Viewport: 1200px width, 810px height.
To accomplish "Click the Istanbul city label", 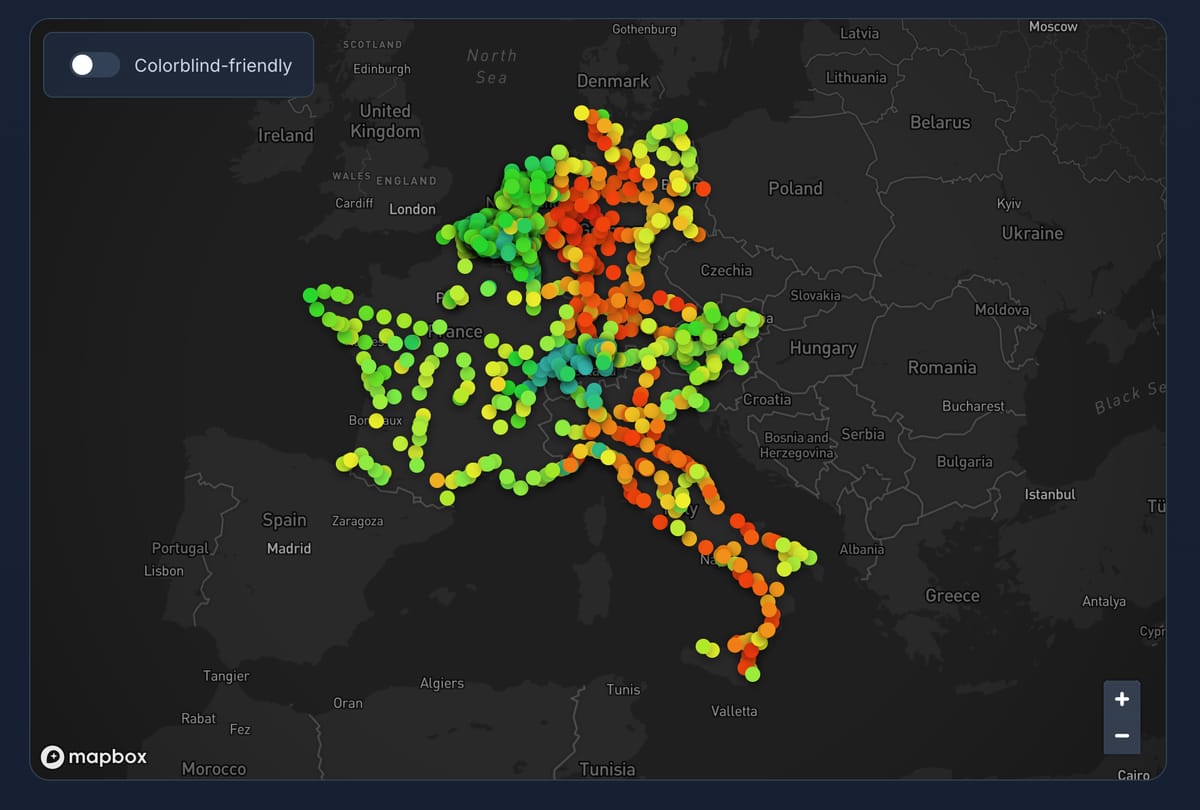I will coord(1050,494).
